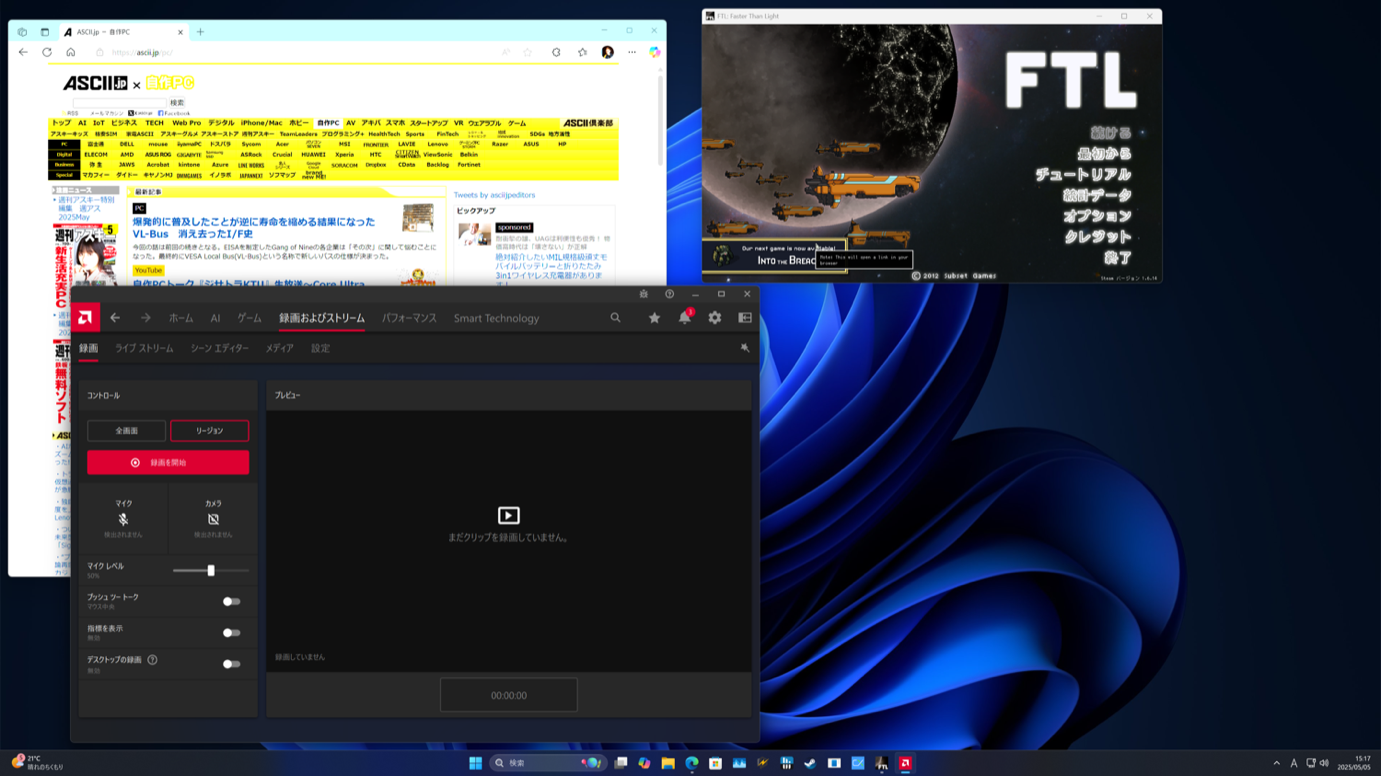Go forward in AMD Software navigation
Image resolution: width=1381 pixels, height=776 pixels.
146,318
